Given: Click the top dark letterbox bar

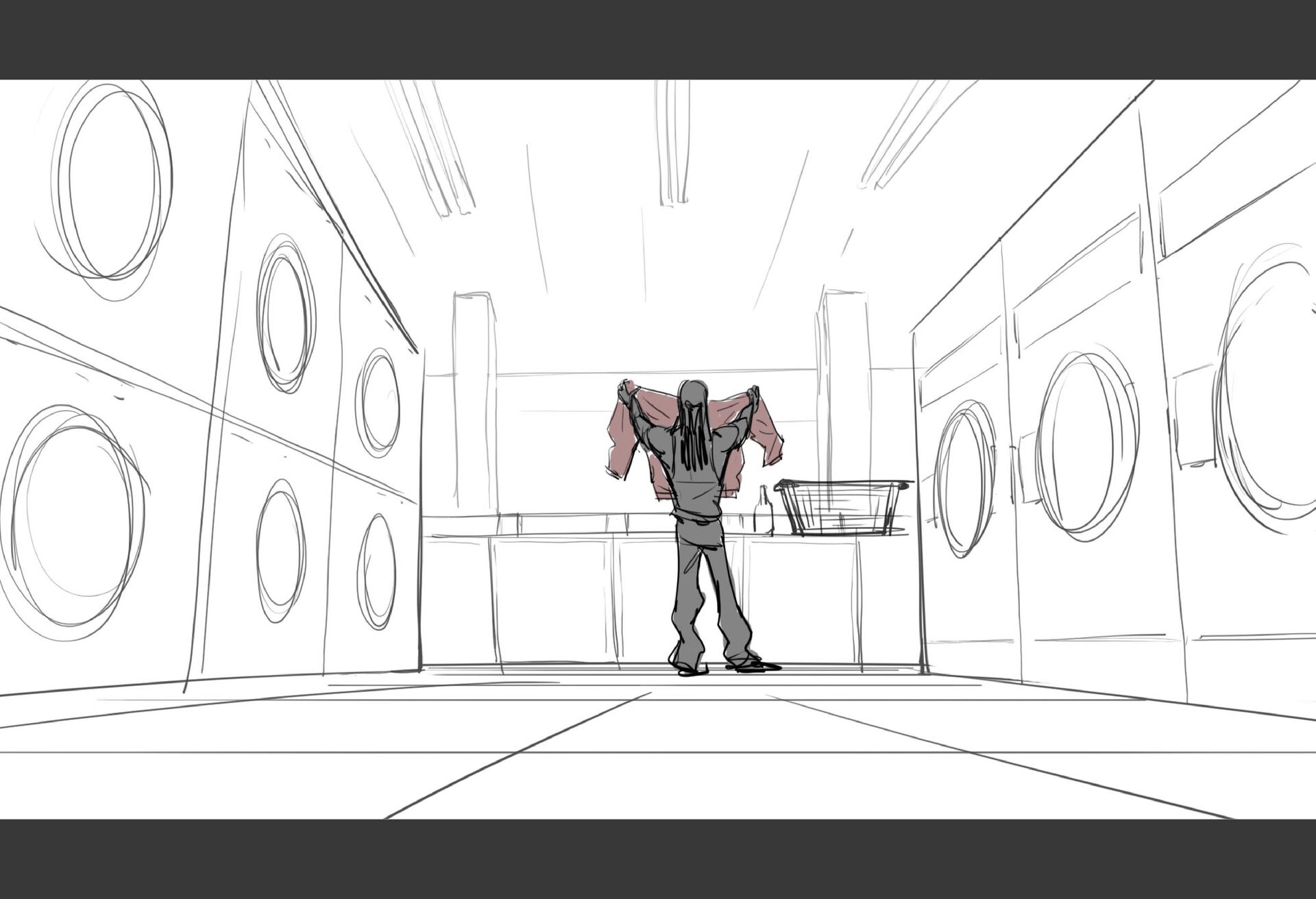Looking at the screenshot, I should (x=658, y=39).
